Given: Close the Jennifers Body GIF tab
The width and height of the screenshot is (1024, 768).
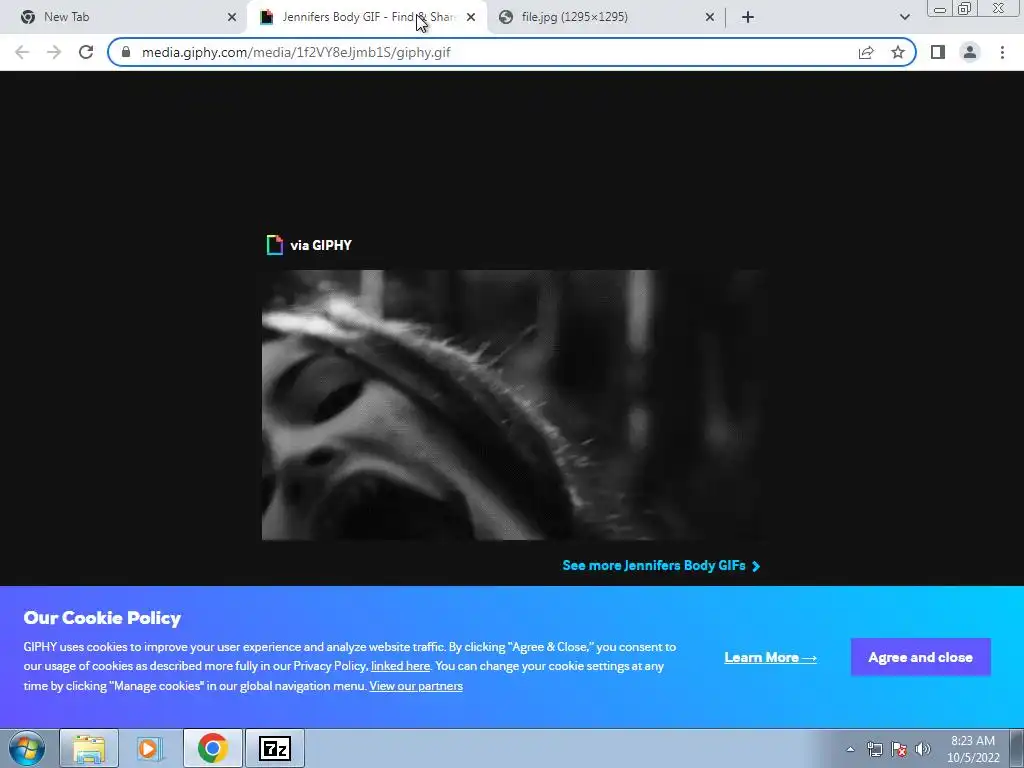Looking at the screenshot, I should tap(471, 17).
